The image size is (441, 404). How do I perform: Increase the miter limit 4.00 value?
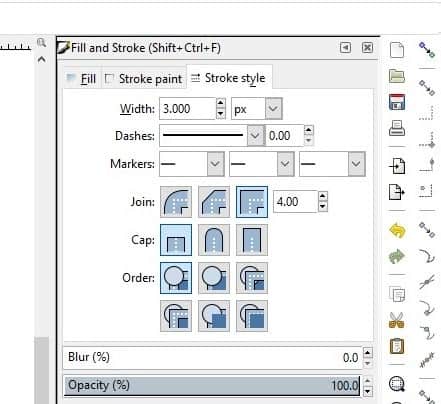(322, 196)
